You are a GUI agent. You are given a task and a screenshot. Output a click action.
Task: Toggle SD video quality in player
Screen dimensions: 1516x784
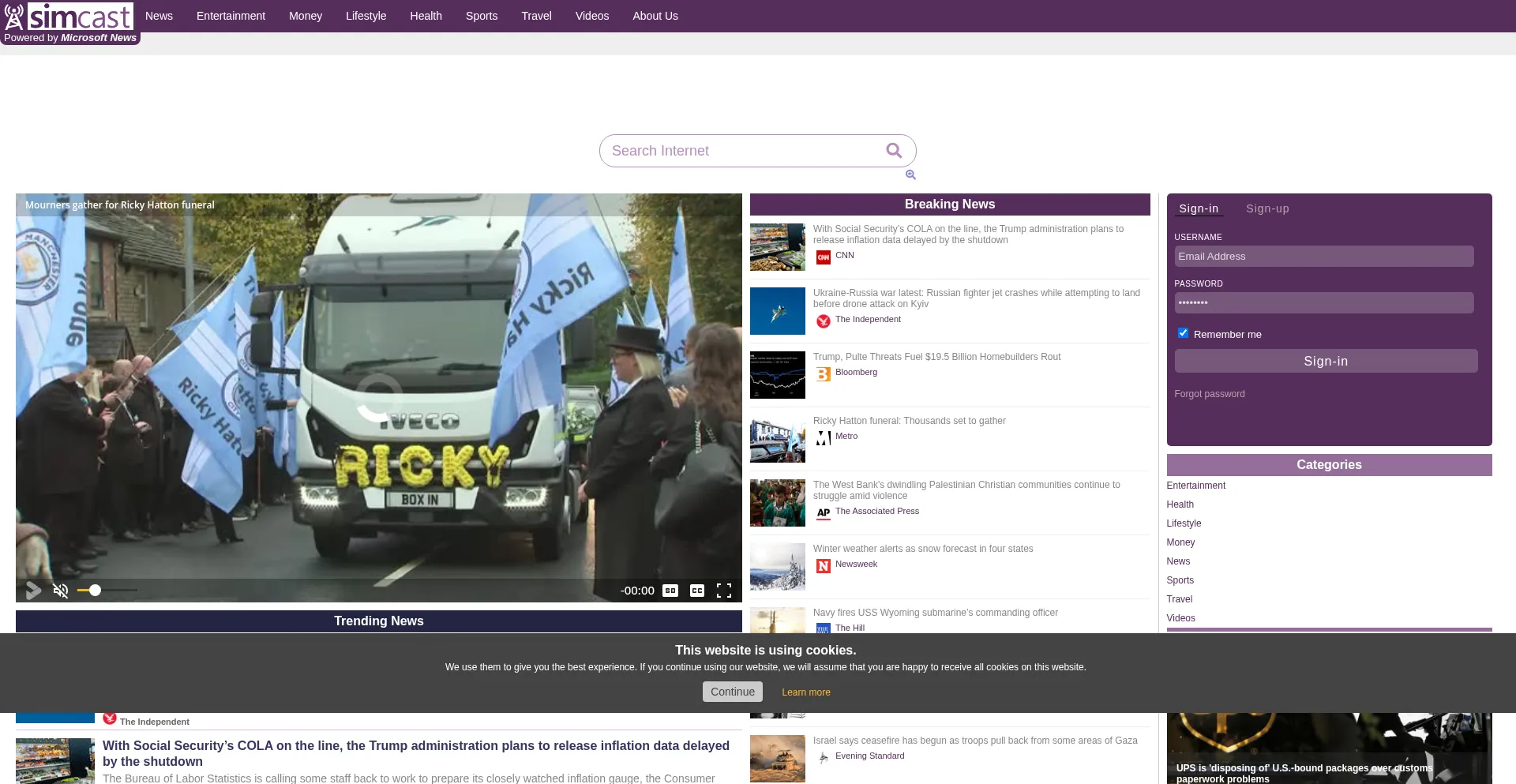click(x=670, y=591)
